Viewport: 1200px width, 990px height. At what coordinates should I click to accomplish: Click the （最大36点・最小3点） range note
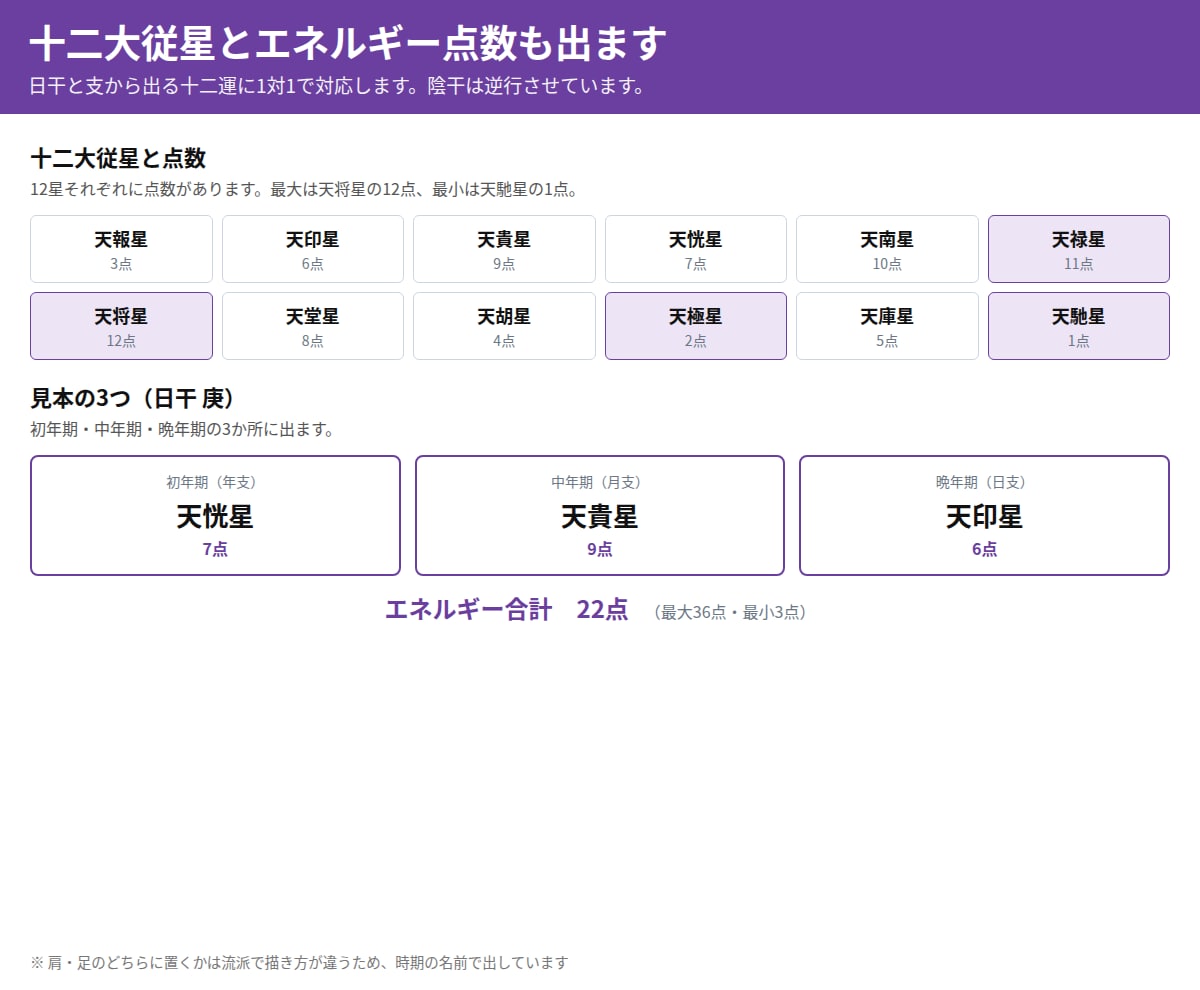730,612
